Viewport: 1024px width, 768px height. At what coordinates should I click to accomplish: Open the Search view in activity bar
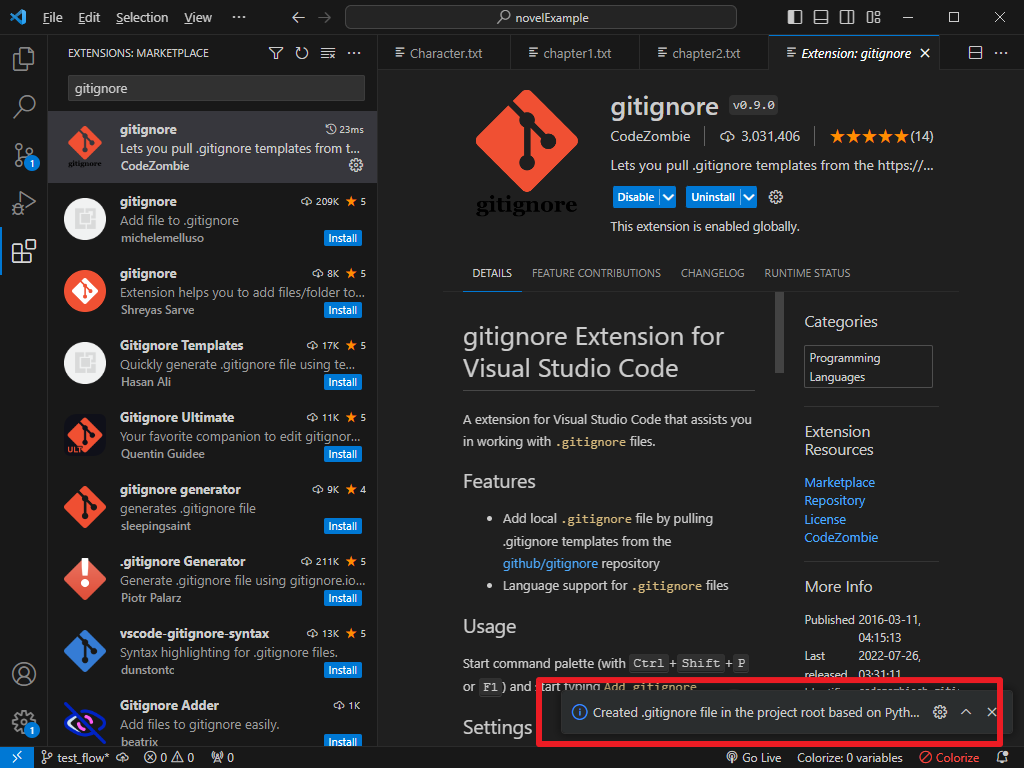click(24, 106)
